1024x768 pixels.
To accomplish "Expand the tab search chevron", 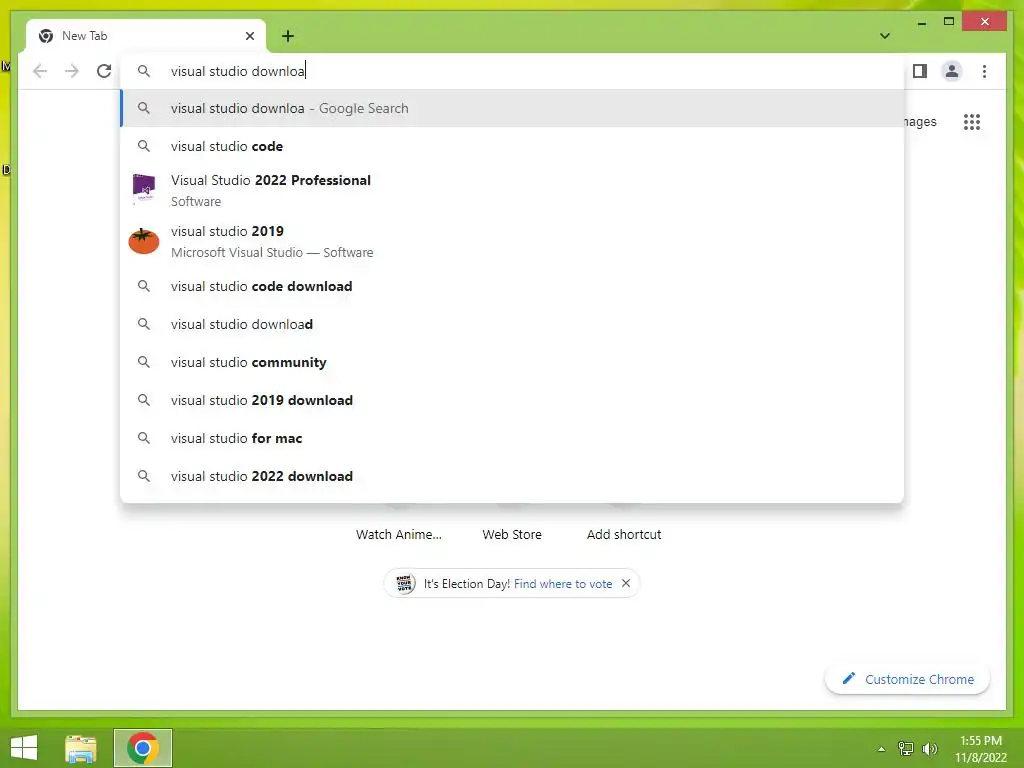I will tap(885, 36).
